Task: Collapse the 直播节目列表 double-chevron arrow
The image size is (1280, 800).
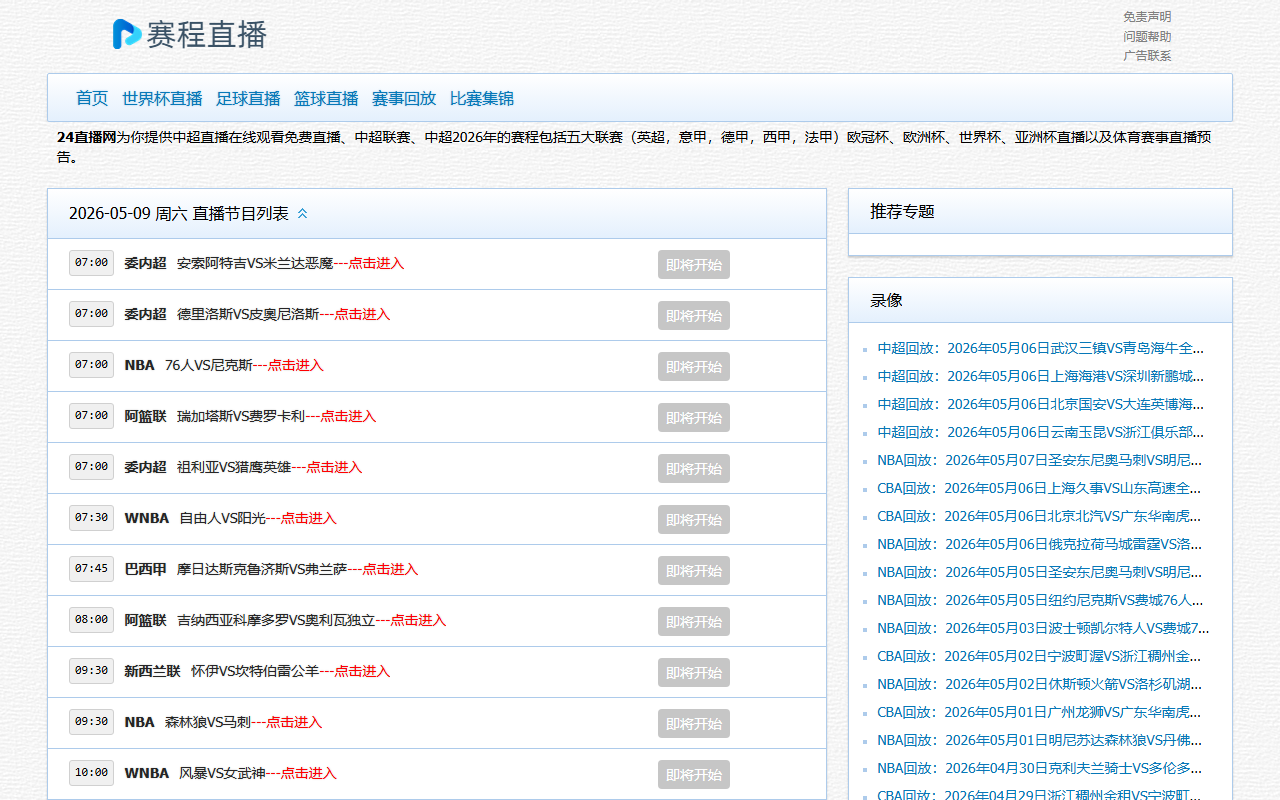Action: [303, 214]
